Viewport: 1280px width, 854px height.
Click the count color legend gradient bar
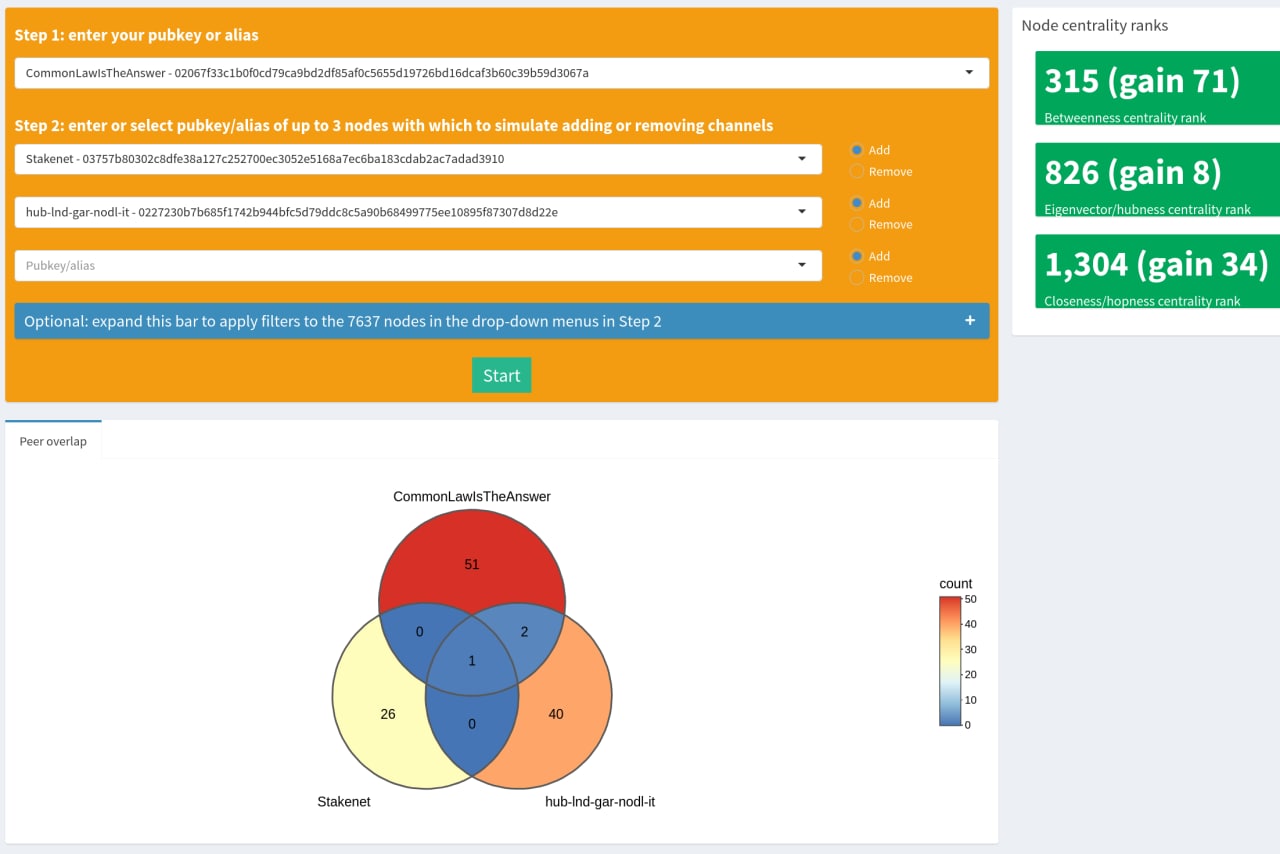coord(950,661)
